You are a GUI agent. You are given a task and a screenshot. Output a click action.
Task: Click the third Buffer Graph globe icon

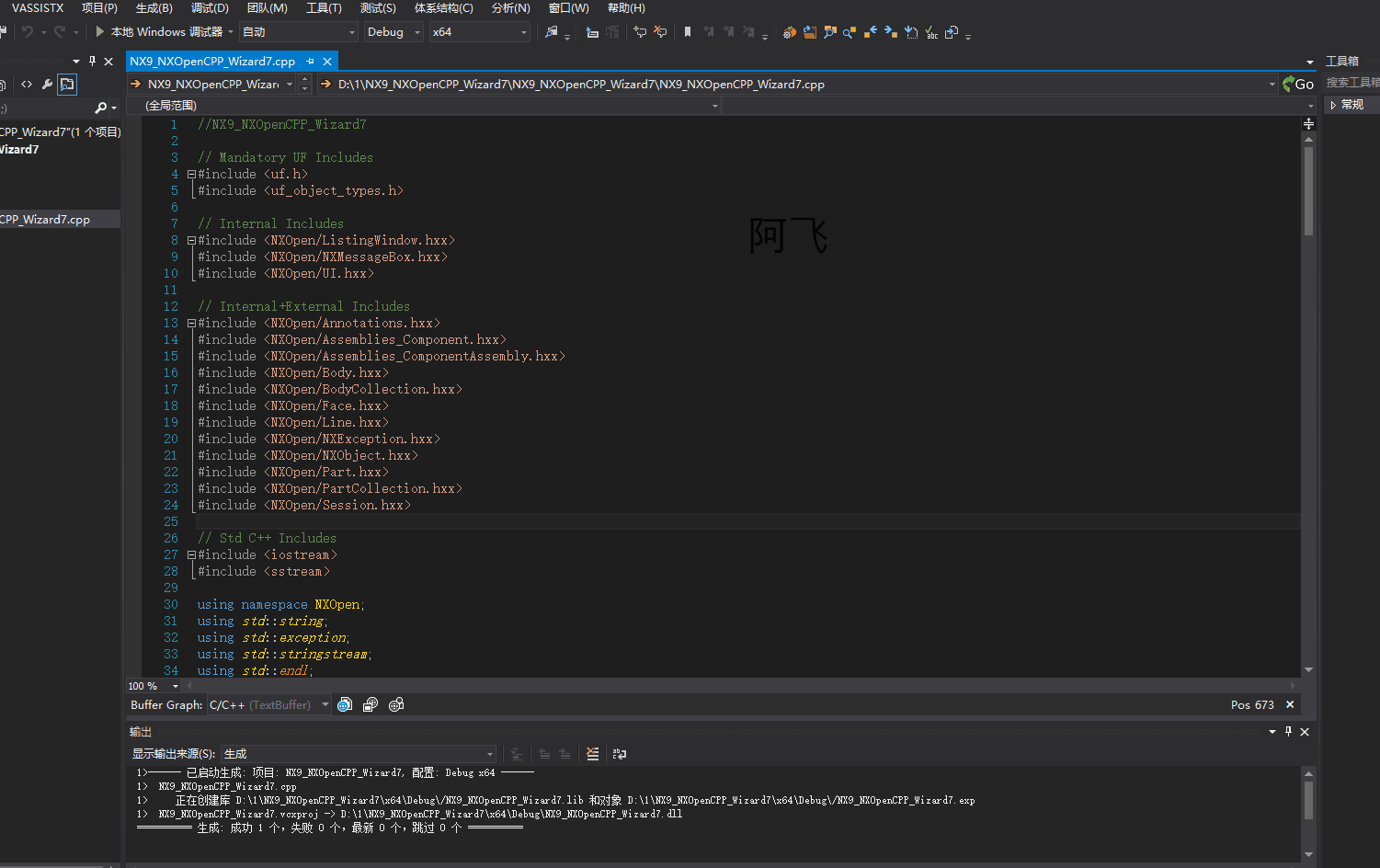(x=396, y=705)
